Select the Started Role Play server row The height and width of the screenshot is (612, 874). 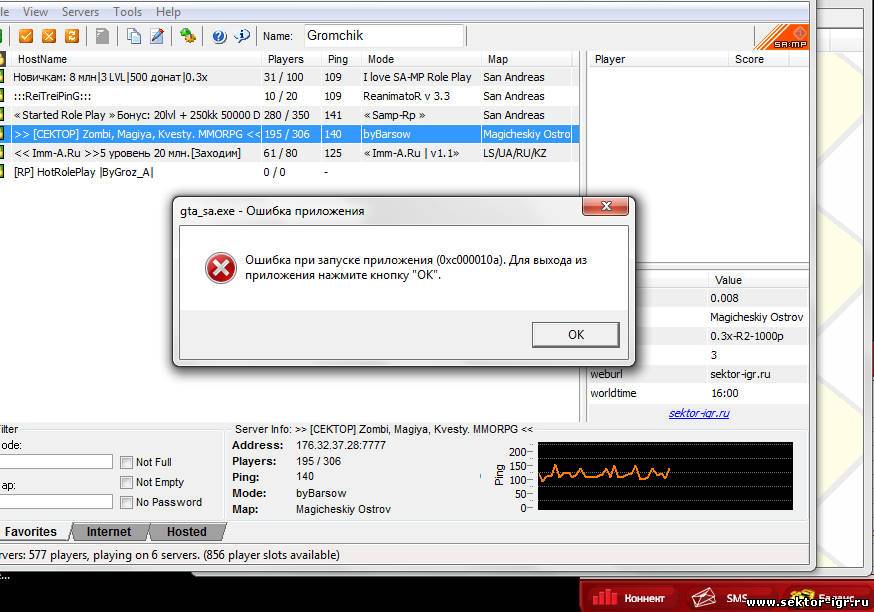click(x=290, y=115)
